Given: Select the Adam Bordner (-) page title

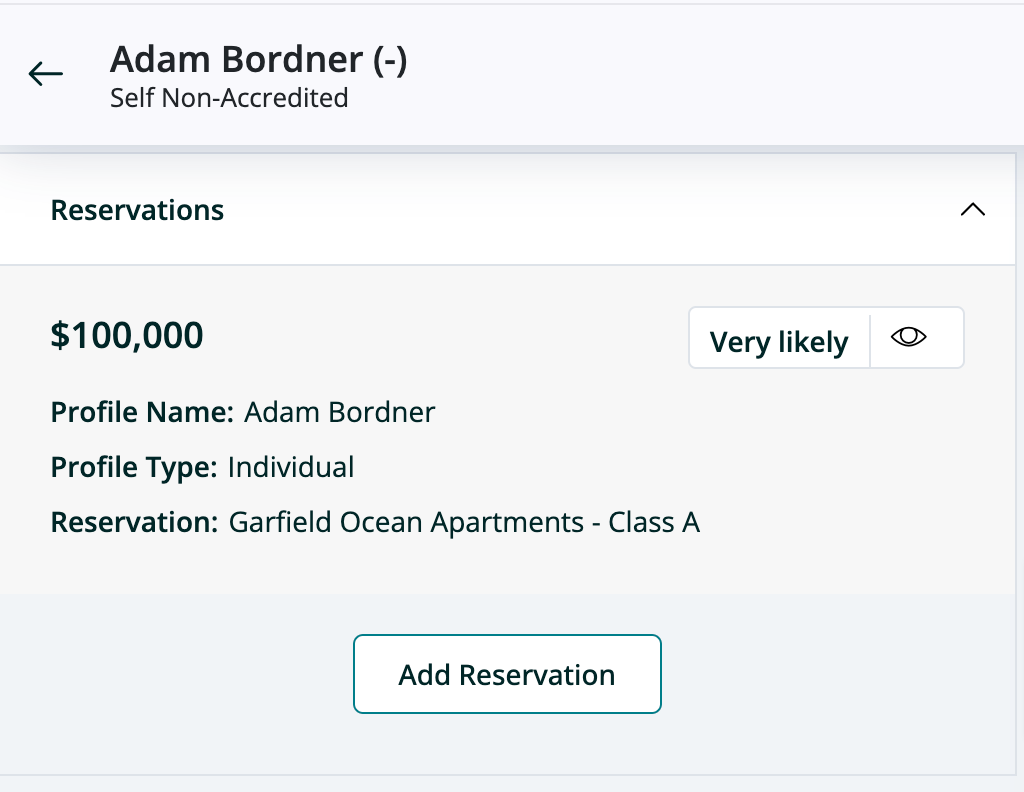Looking at the screenshot, I should (x=258, y=60).
